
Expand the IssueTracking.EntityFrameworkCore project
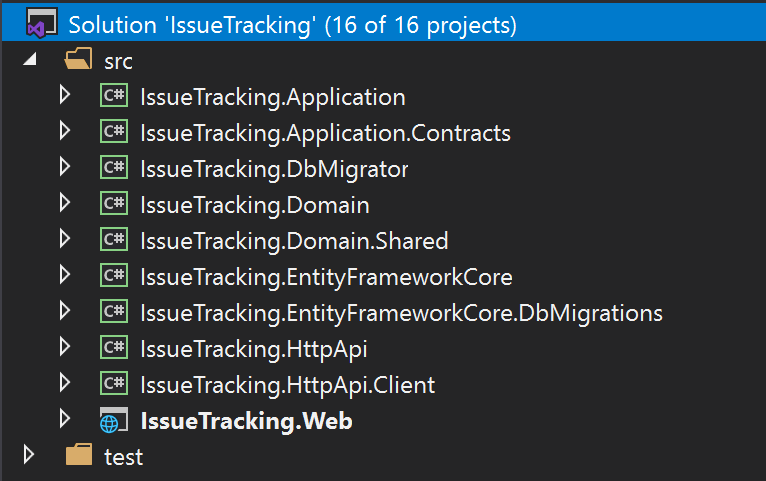point(65,276)
